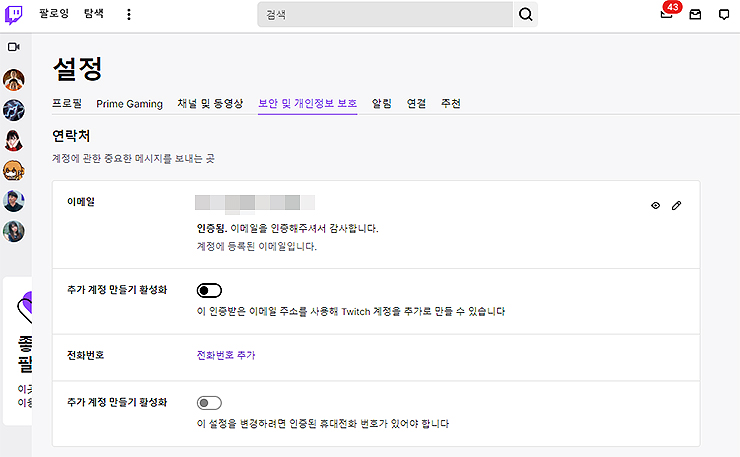Open notifications inbox with 43 badge
Screen dimensions: 740x457
tap(667, 14)
